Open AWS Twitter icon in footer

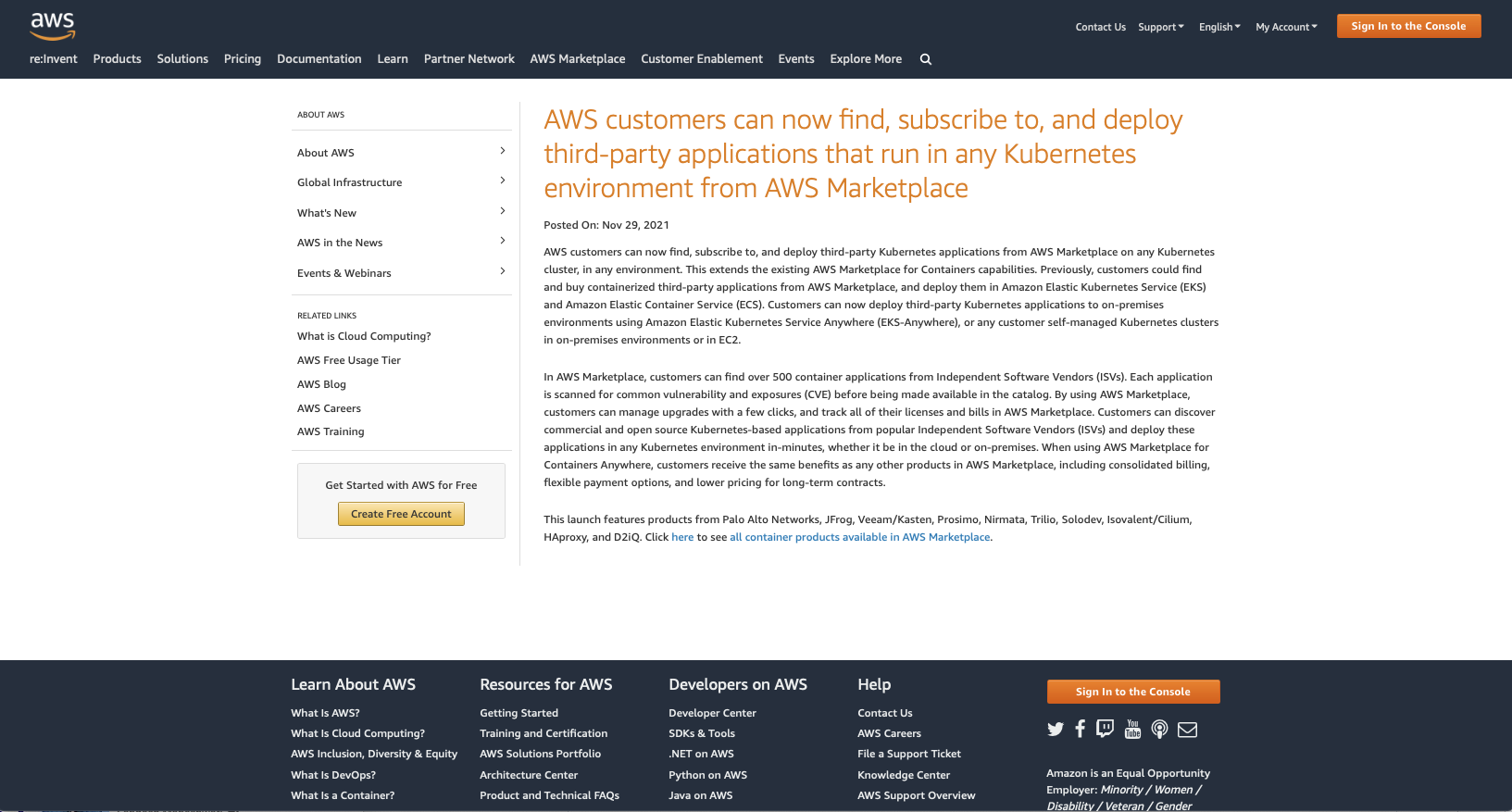coord(1056,730)
